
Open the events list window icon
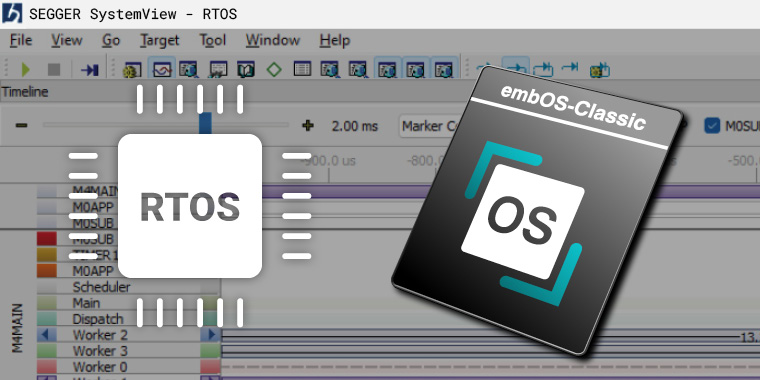point(302,69)
